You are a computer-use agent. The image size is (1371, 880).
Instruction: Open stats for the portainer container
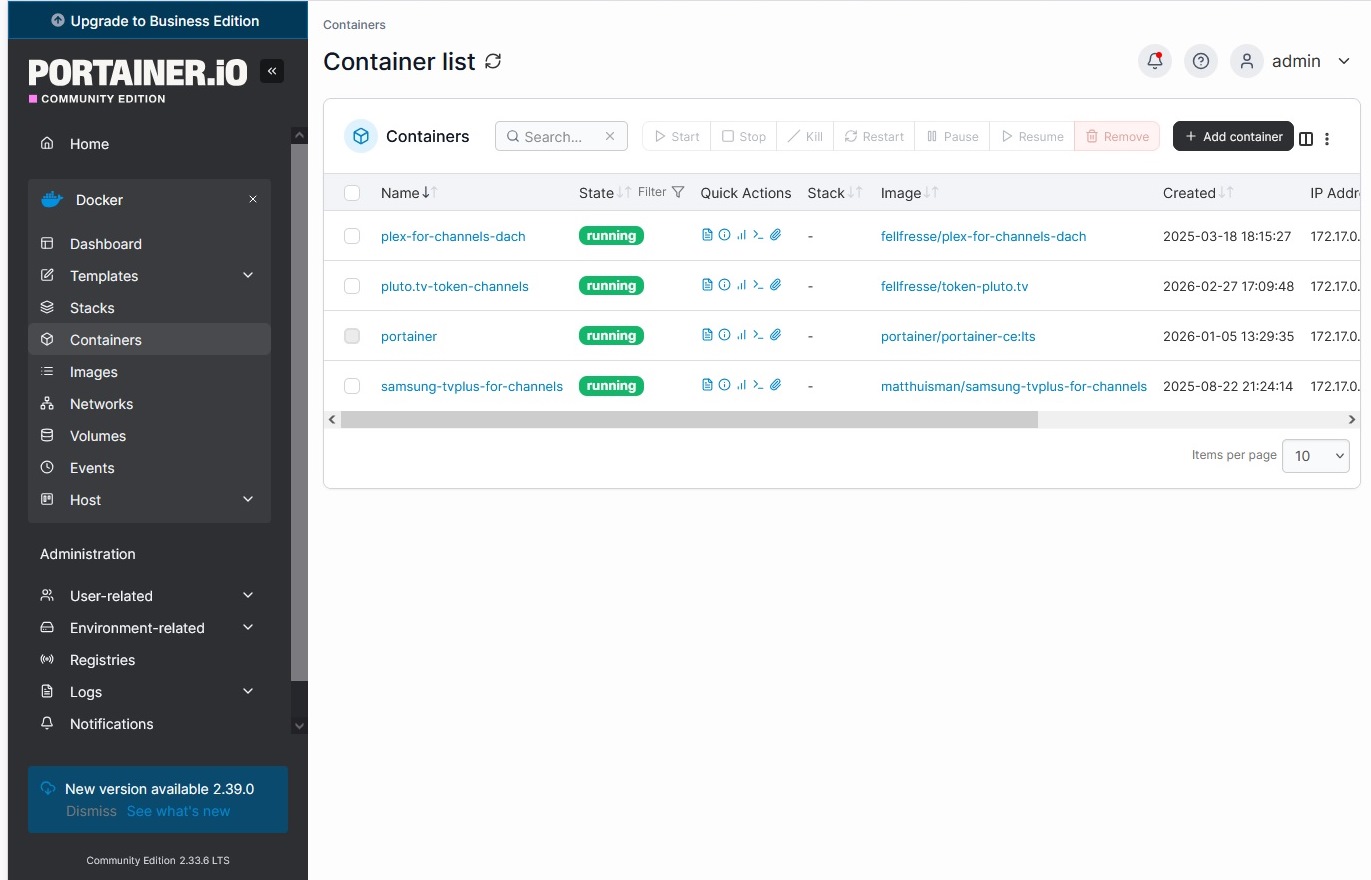741,335
